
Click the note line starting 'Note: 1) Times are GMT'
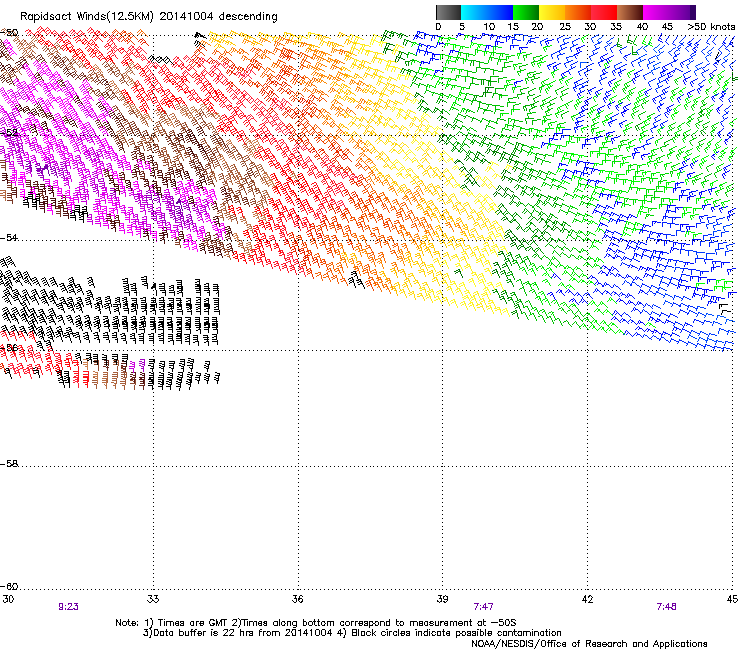point(316,623)
